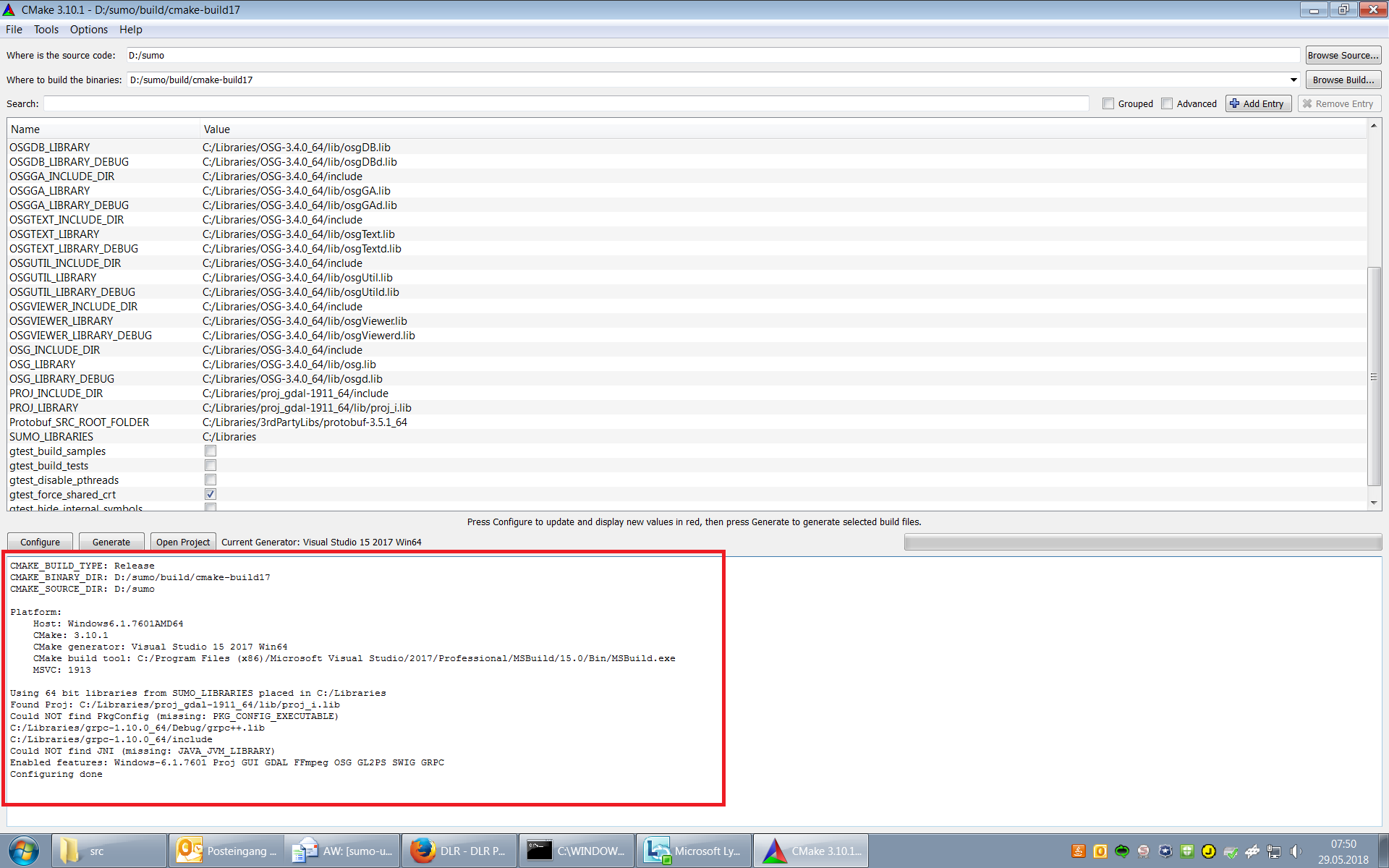The image size is (1389, 868).
Task: Select the PROJ_INCLUDE_DIR entry
Action: click(x=56, y=393)
